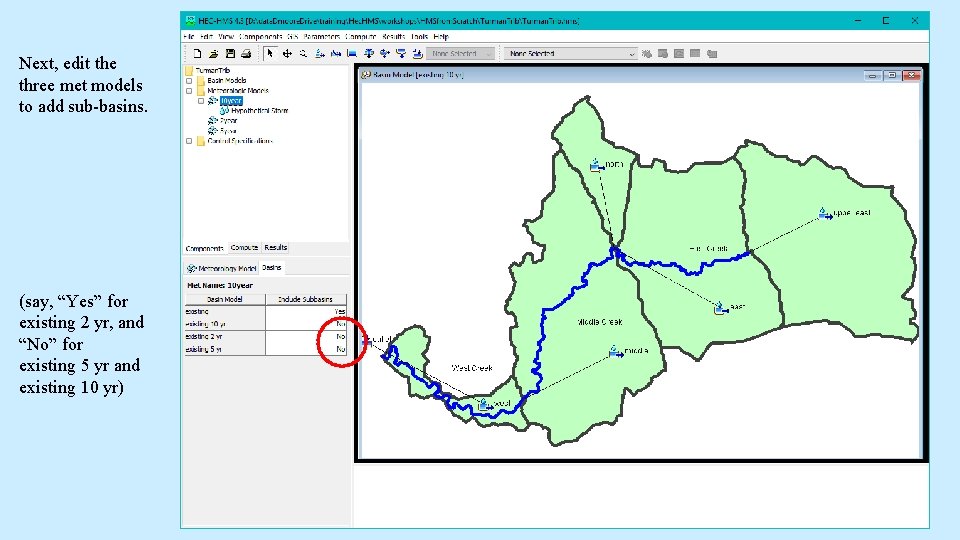Open the Help menu
This screenshot has height=540, width=960.
click(441, 37)
